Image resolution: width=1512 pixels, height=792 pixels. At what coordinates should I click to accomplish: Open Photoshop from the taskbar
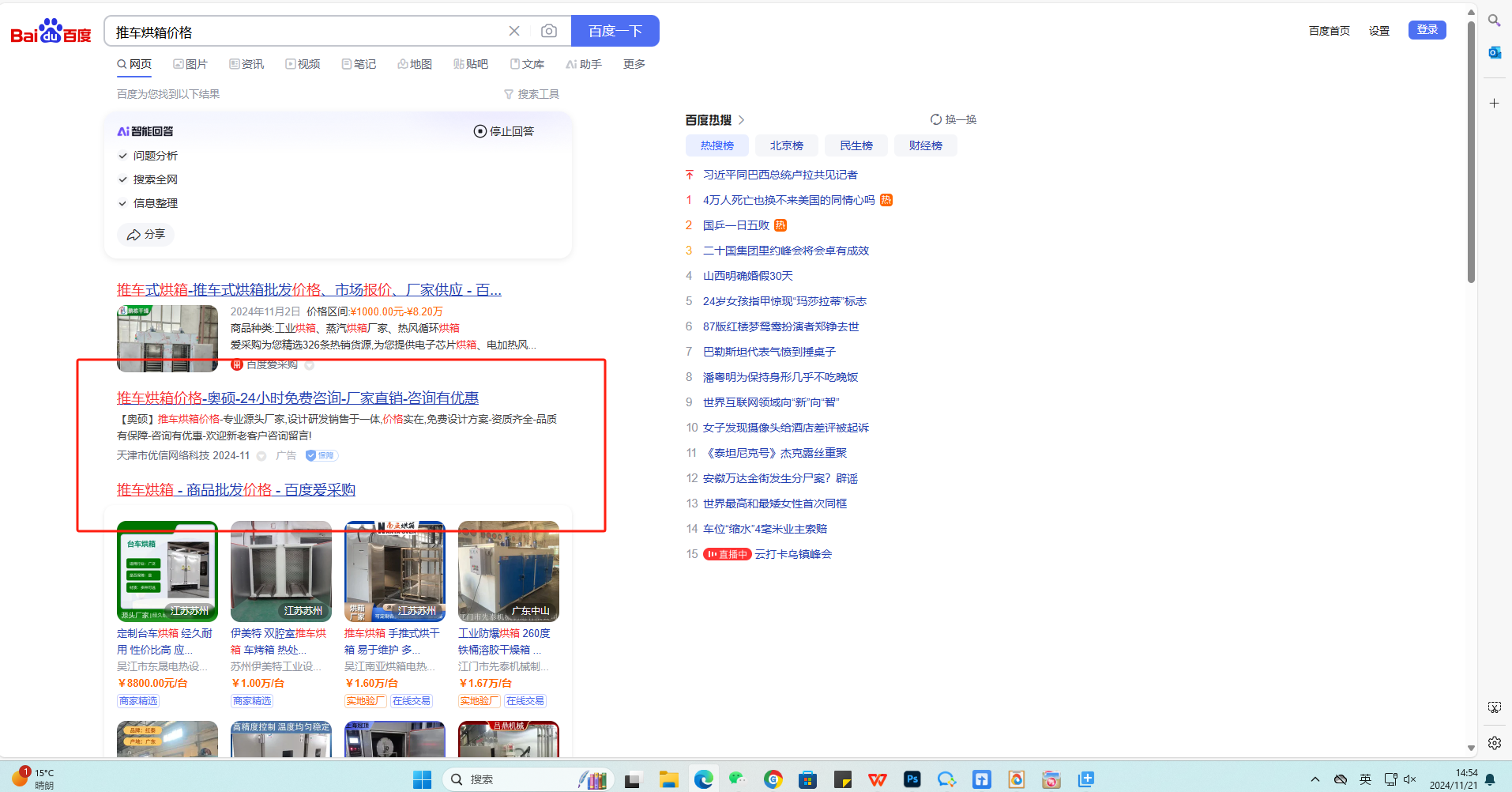(912, 779)
